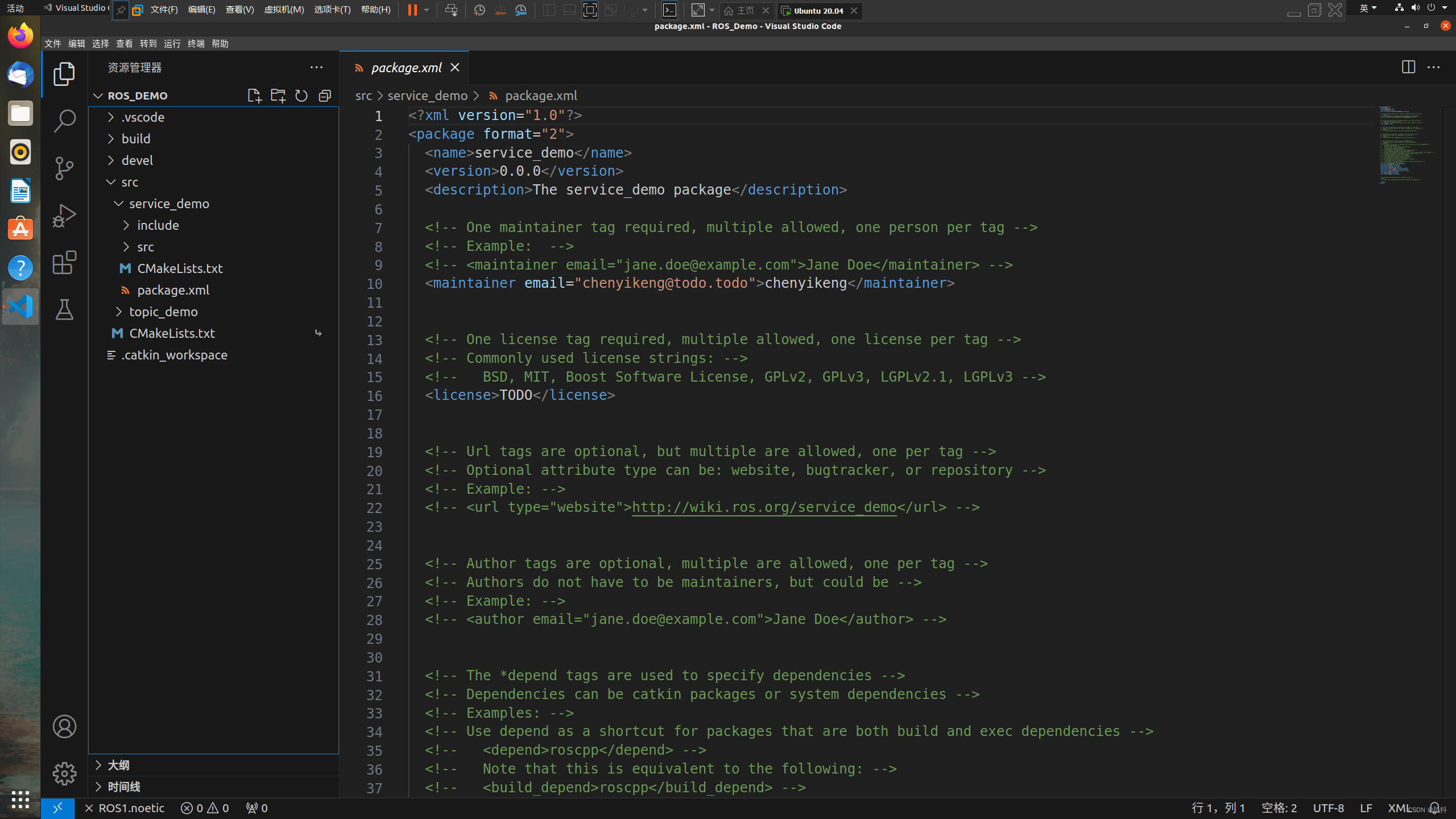Viewport: 1456px width, 819px height.
Task: Click the error/warning status bar icon
Action: (204, 808)
